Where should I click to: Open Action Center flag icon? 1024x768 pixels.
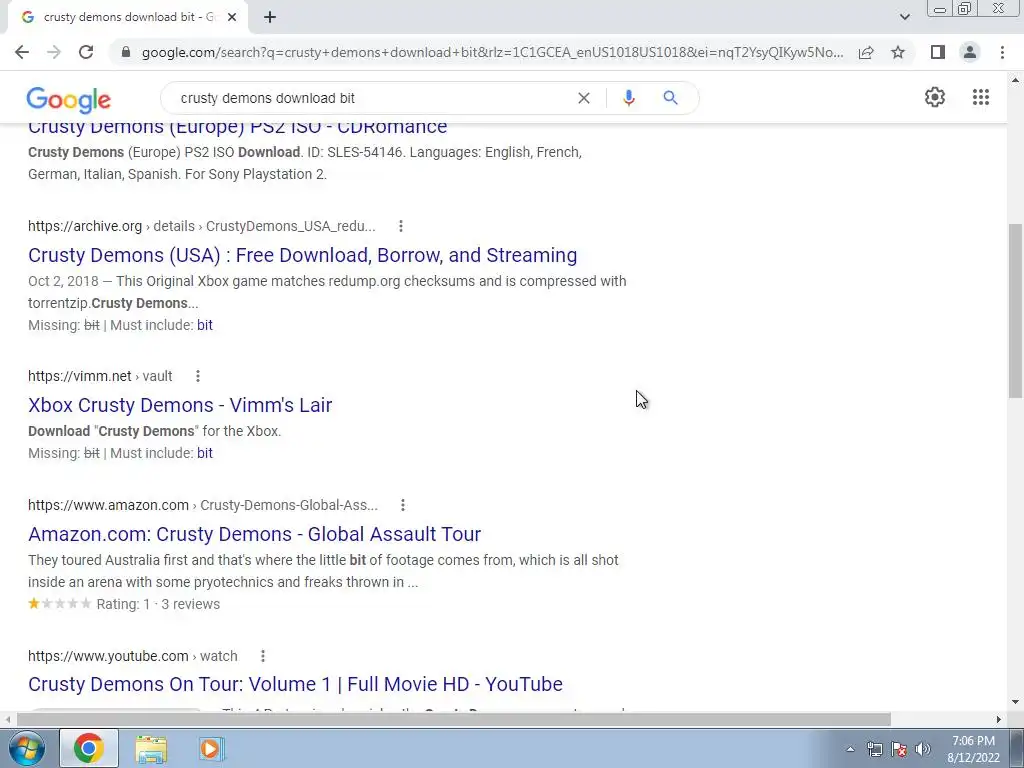pyautogui.click(x=899, y=749)
